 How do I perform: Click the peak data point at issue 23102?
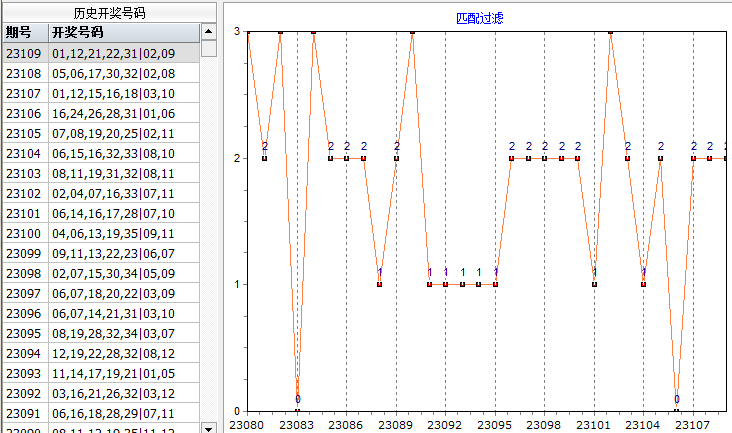tap(611, 32)
